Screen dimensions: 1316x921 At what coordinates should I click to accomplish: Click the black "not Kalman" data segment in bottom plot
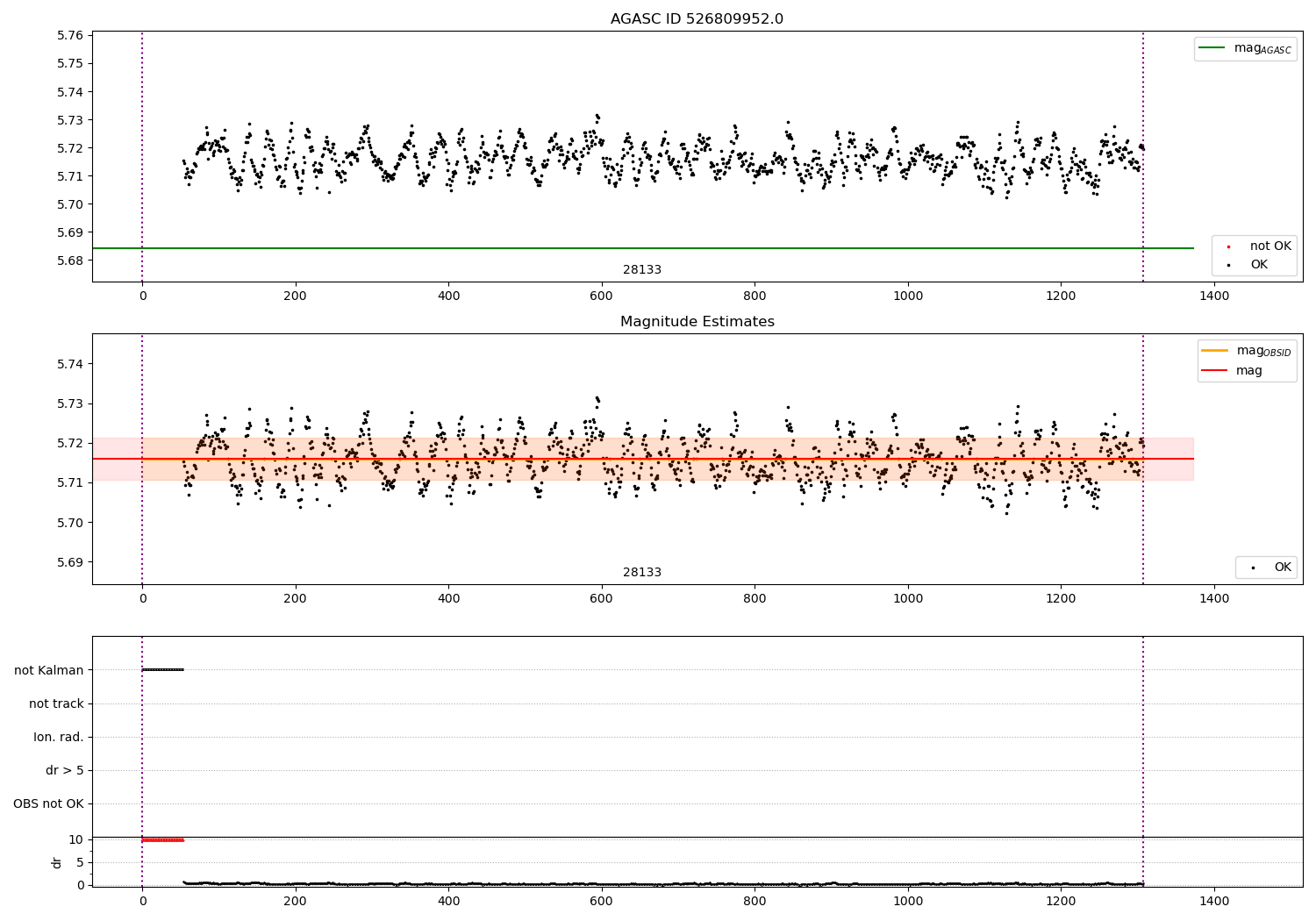pyautogui.click(x=163, y=670)
